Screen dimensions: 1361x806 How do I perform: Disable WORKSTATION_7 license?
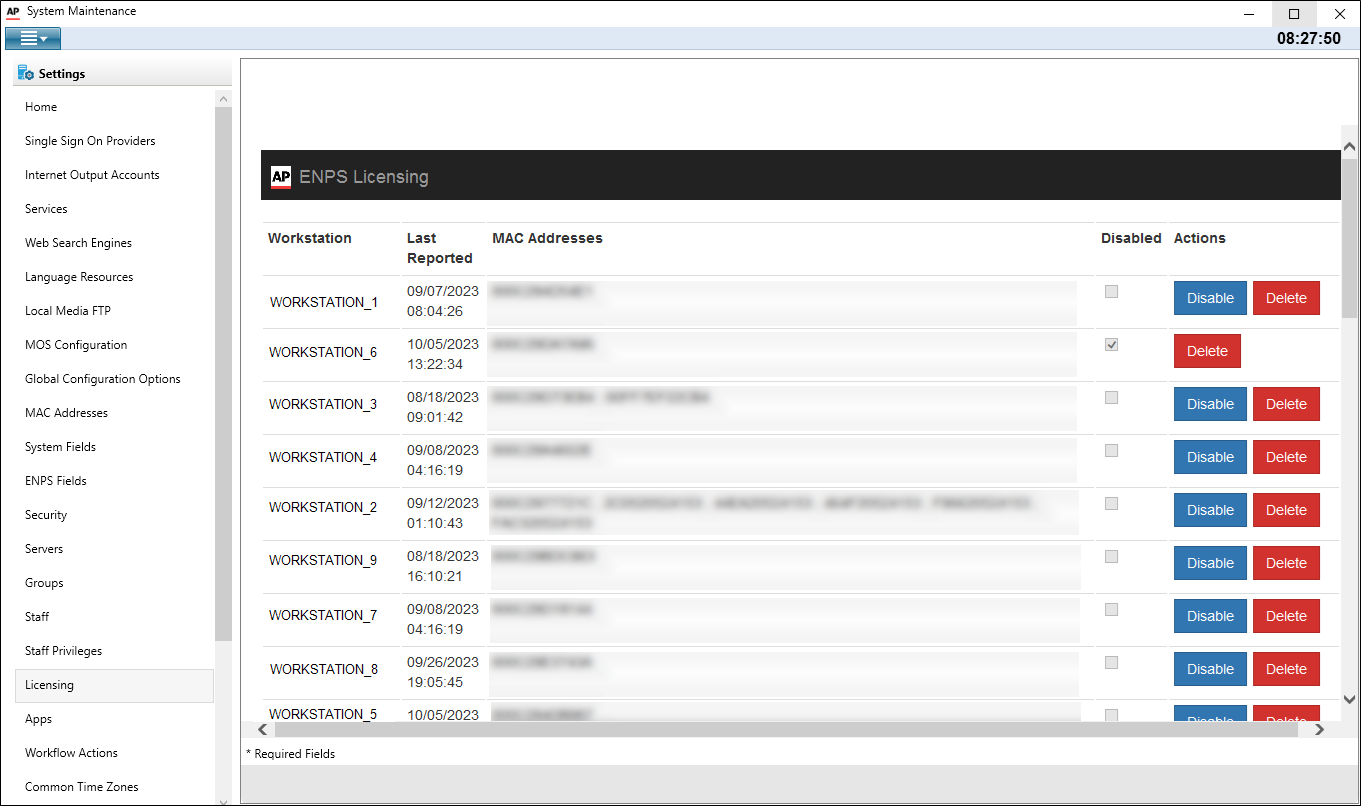[x=1210, y=616]
